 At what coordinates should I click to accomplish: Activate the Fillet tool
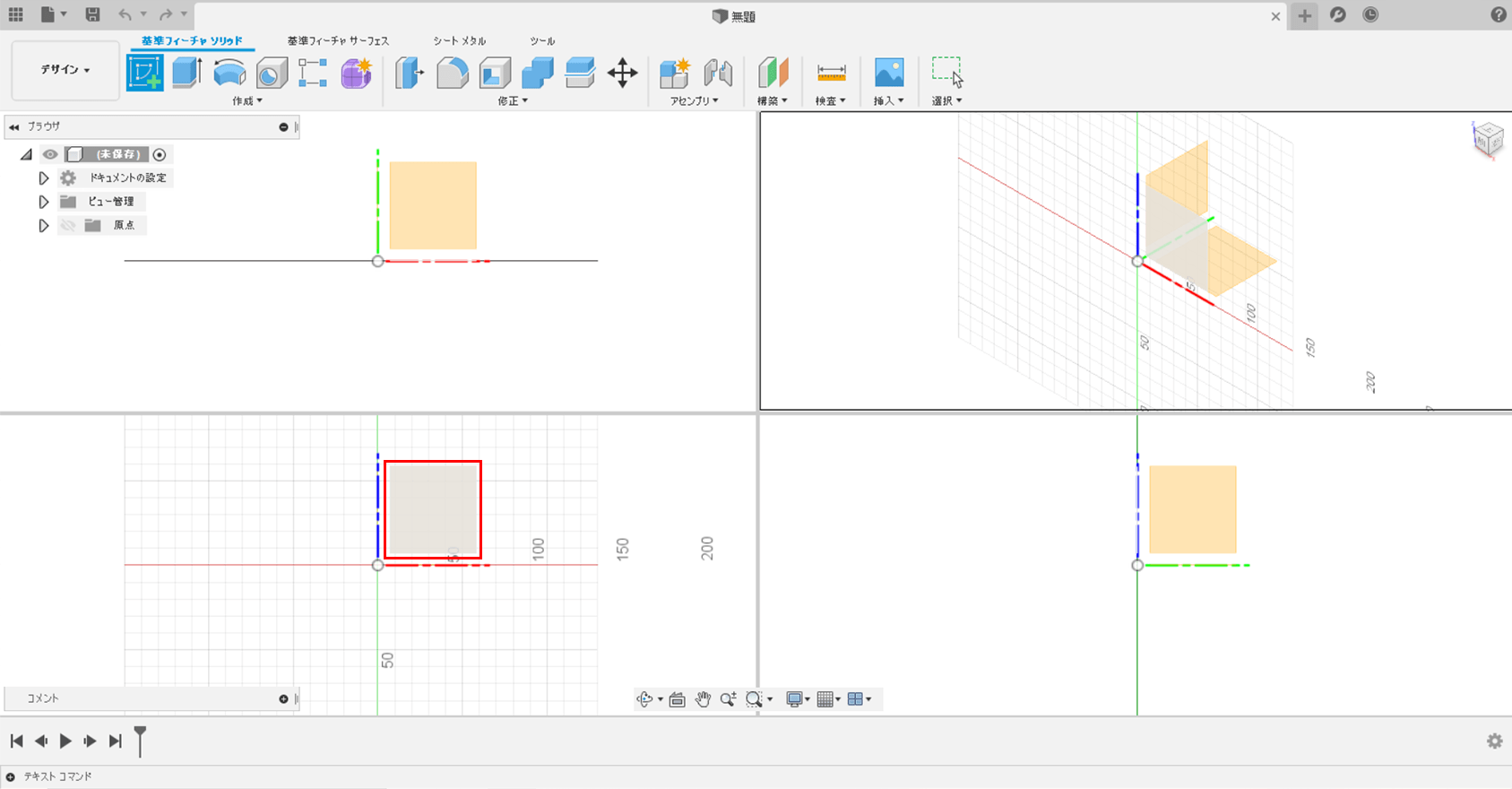452,73
